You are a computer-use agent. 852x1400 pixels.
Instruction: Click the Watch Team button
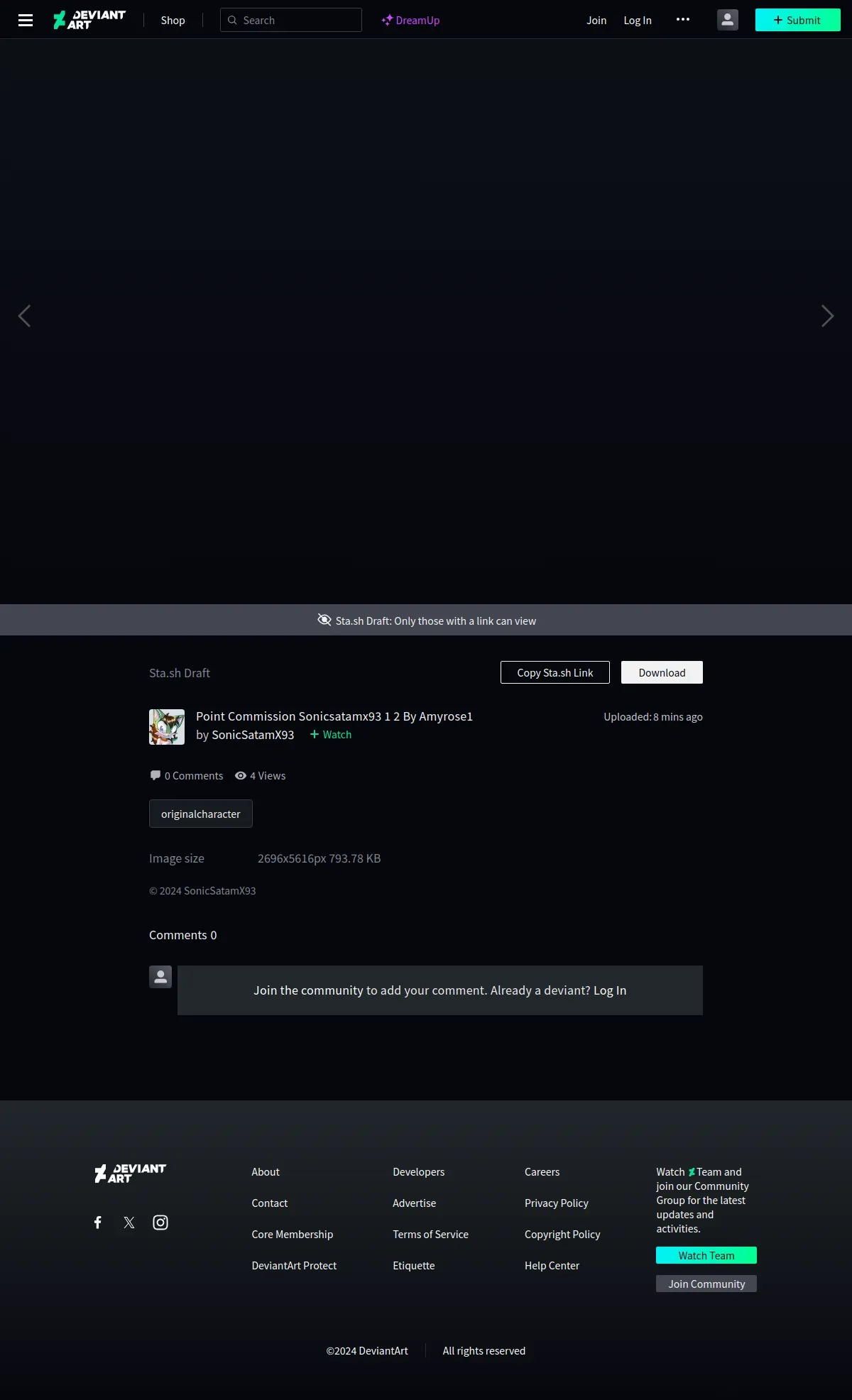(706, 1255)
